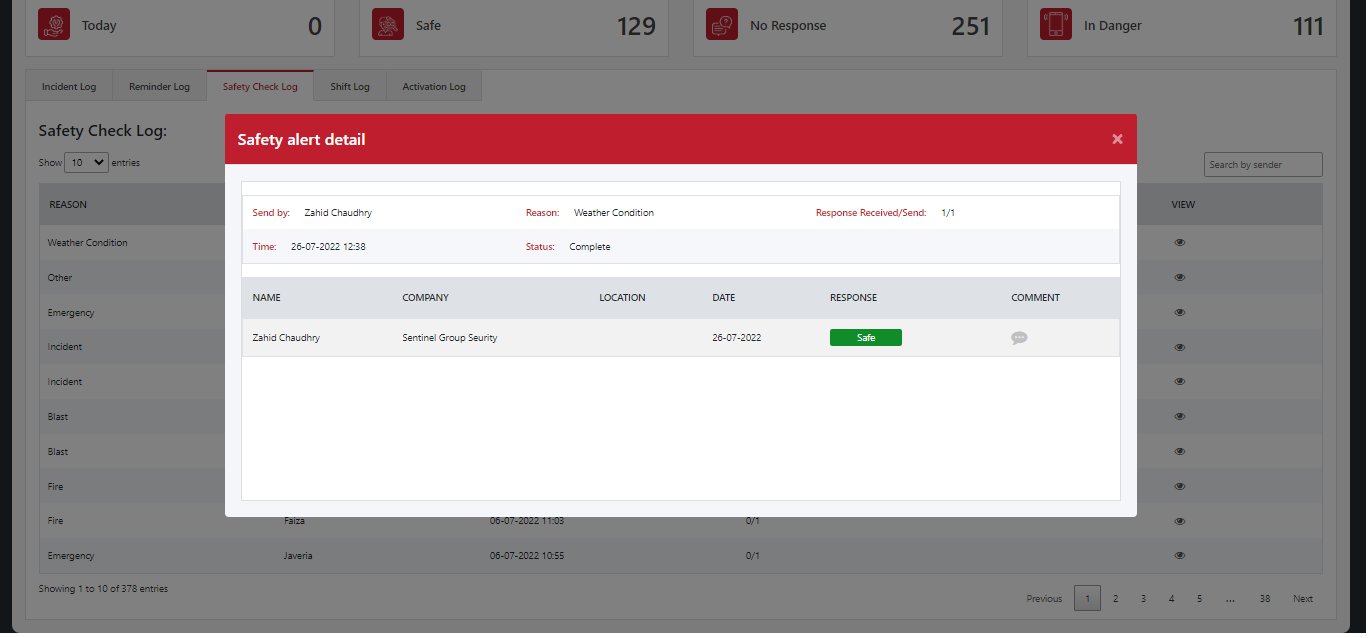Go to page 2 of the log
Image resolution: width=1368 pixels, height=638 pixels.
(1115, 598)
